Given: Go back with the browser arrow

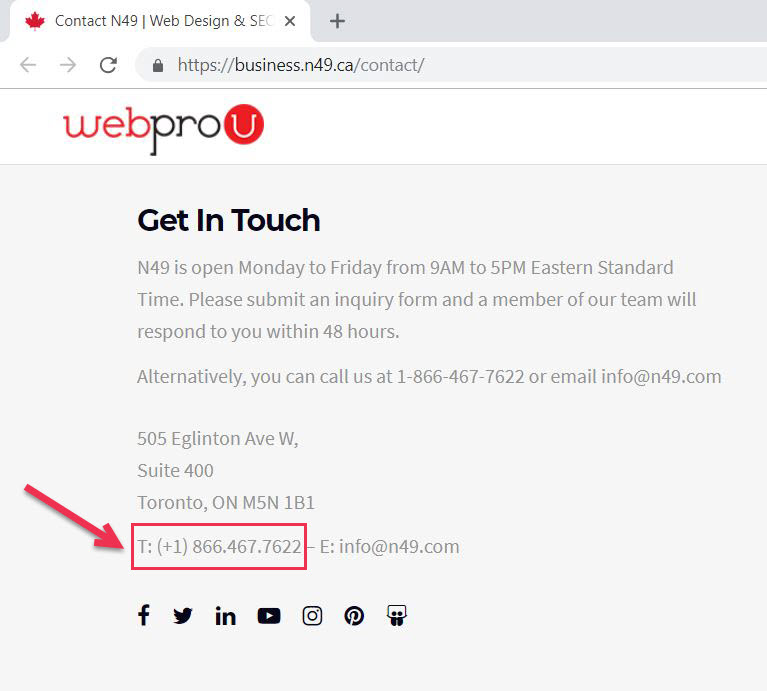Looking at the screenshot, I should [28, 65].
